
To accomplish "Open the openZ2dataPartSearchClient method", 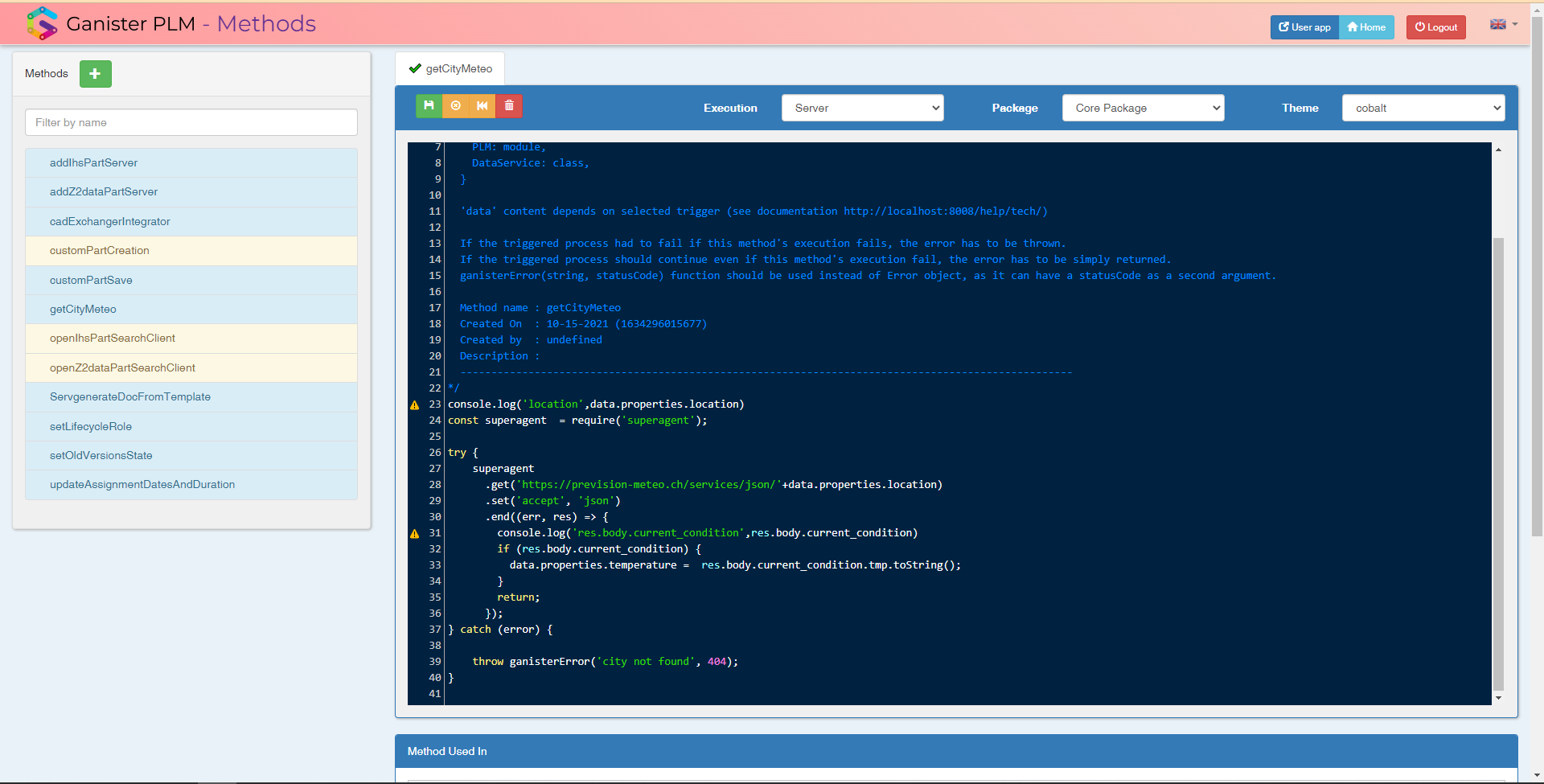I will coord(191,367).
